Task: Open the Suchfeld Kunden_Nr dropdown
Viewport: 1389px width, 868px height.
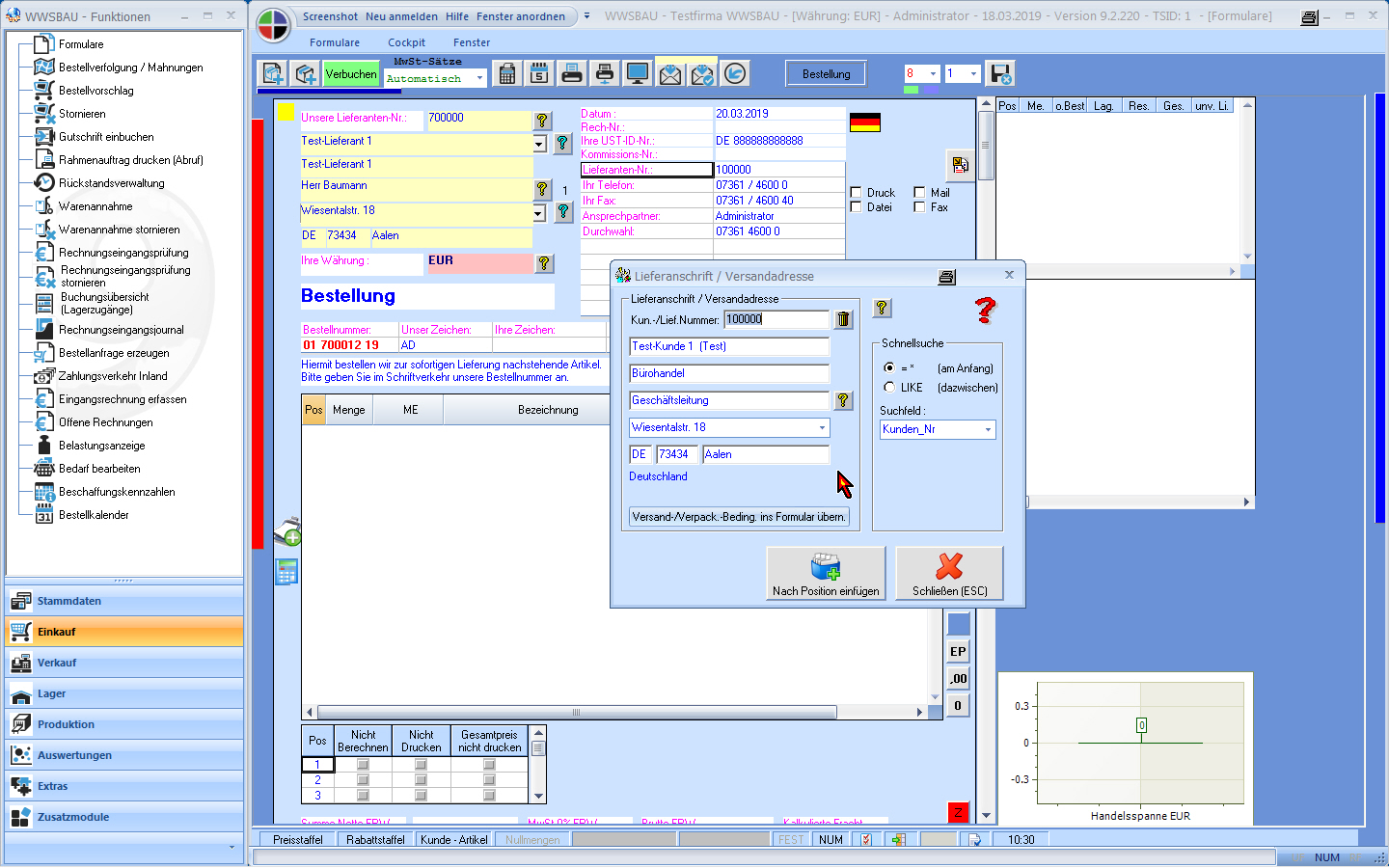Action: pos(988,430)
